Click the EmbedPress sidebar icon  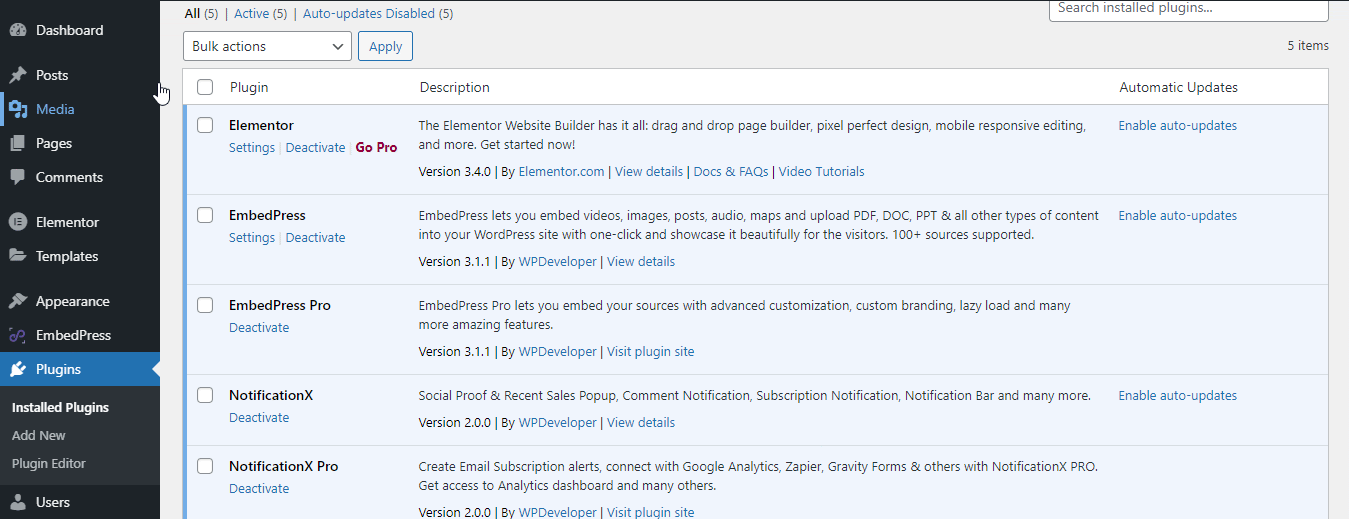[18, 335]
